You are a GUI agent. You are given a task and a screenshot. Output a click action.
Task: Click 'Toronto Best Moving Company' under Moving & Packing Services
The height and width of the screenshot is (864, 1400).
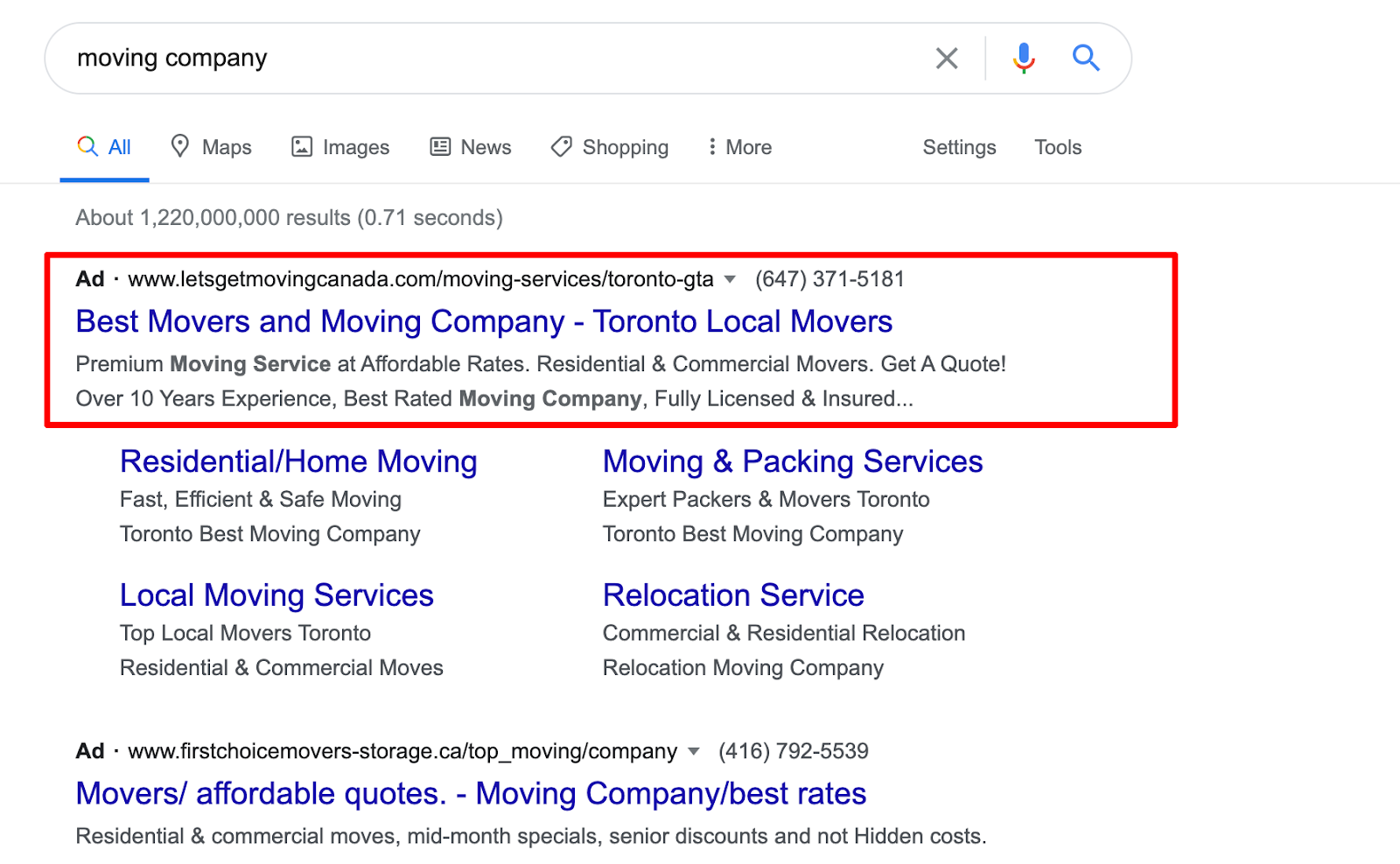[x=752, y=534]
